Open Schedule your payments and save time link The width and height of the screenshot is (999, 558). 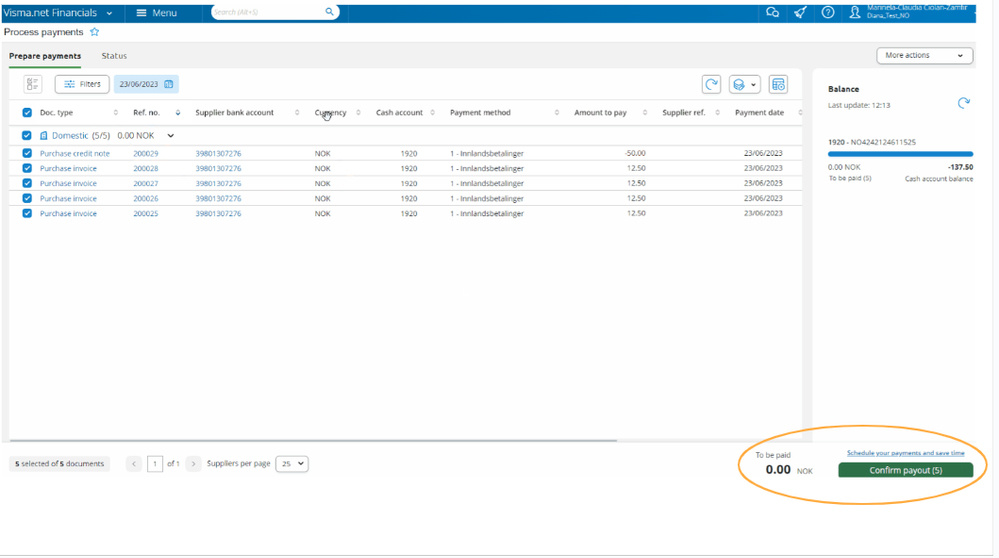pos(905,453)
